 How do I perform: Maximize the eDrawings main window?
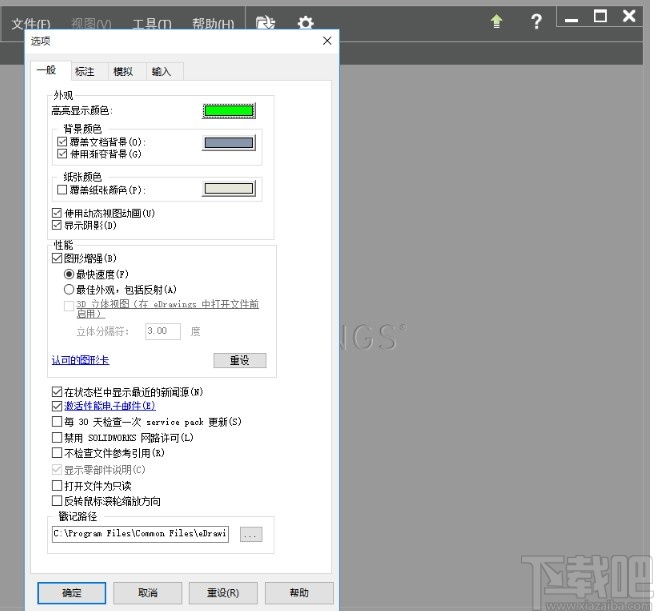point(600,16)
